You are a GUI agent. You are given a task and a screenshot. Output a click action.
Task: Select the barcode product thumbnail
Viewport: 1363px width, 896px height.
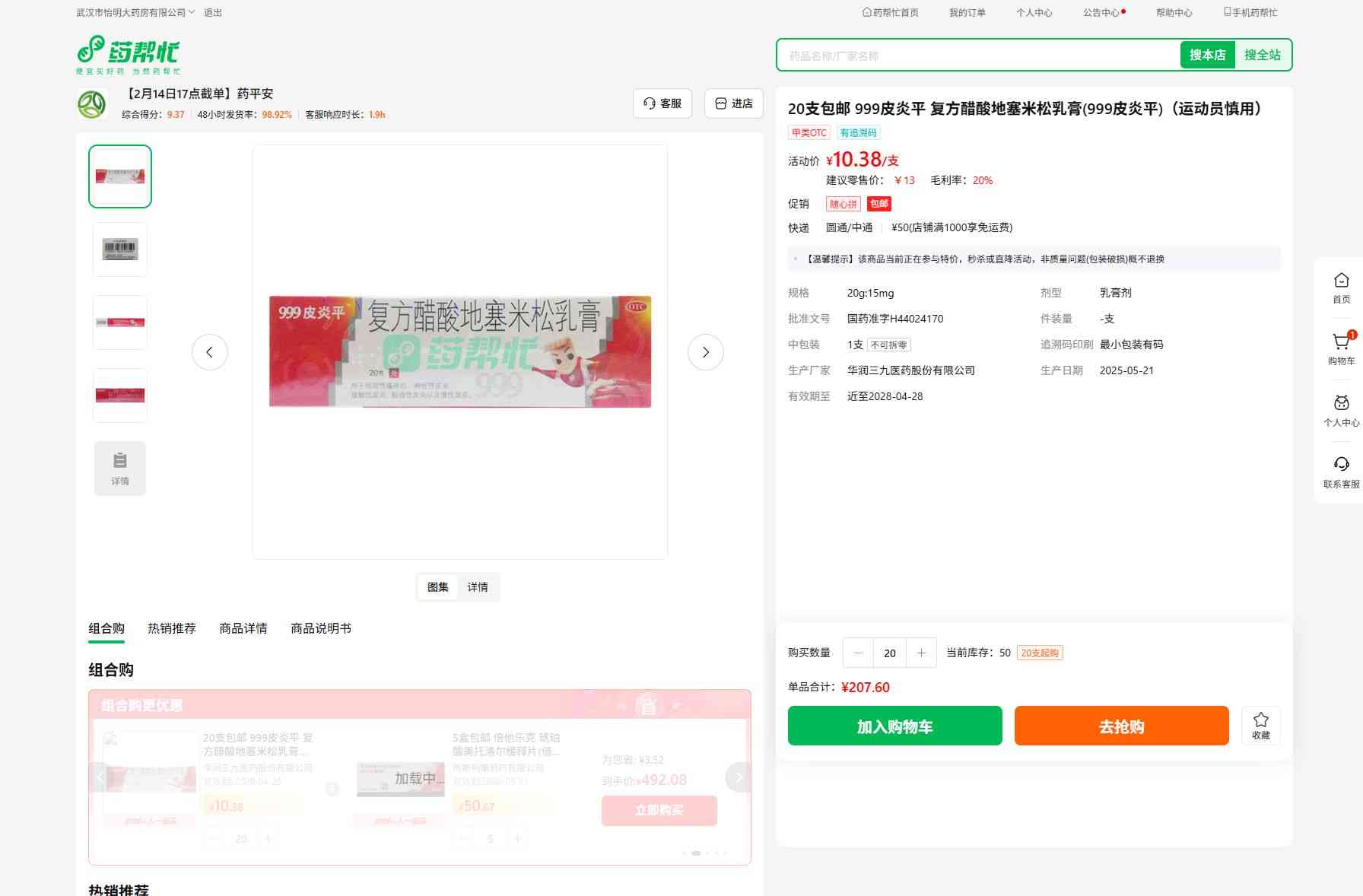click(x=120, y=249)
